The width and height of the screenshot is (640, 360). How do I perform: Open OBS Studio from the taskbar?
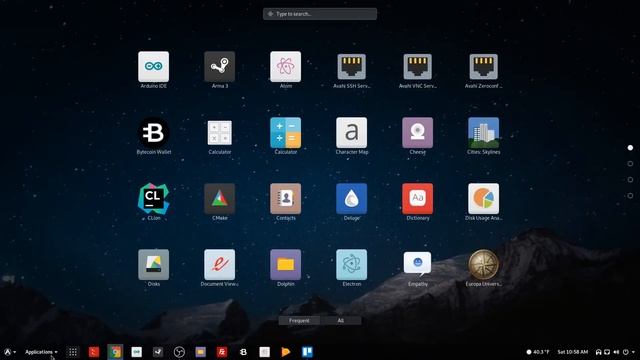coord(179,352)
